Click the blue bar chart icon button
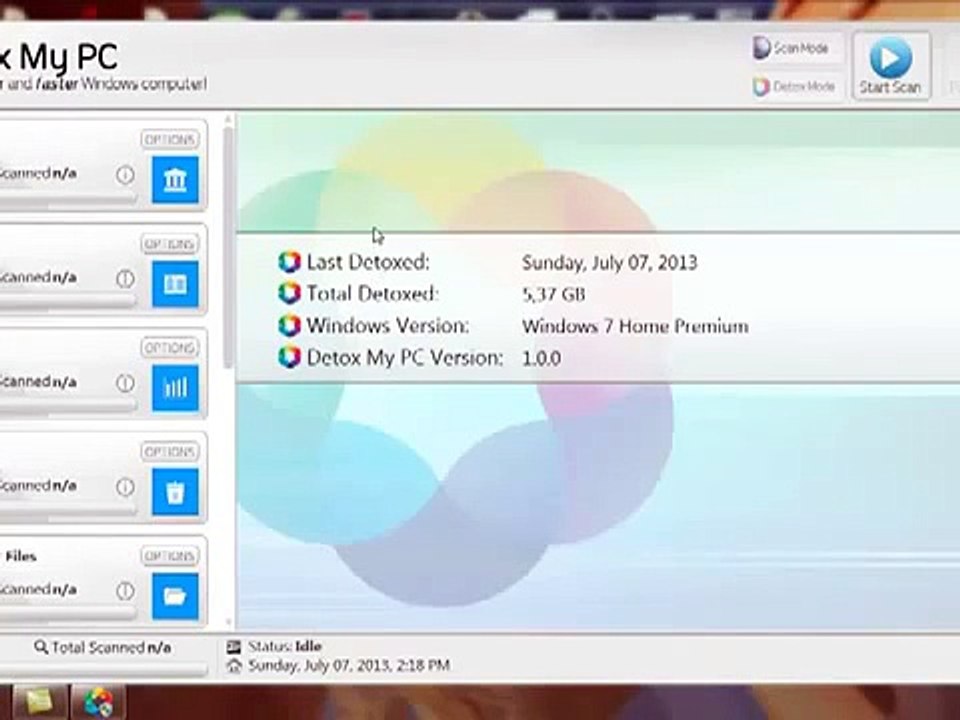 [x=175, y=388]
